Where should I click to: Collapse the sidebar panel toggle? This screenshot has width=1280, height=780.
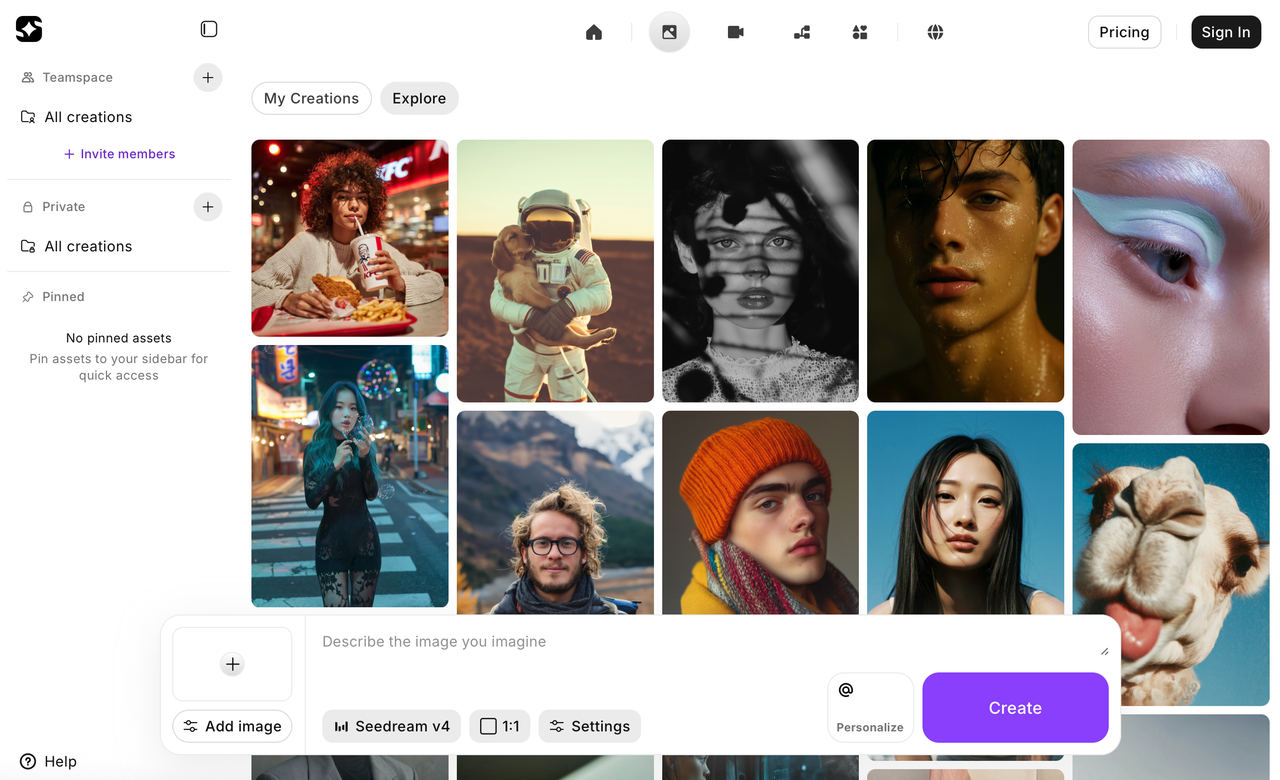click(x=209, y=29)
